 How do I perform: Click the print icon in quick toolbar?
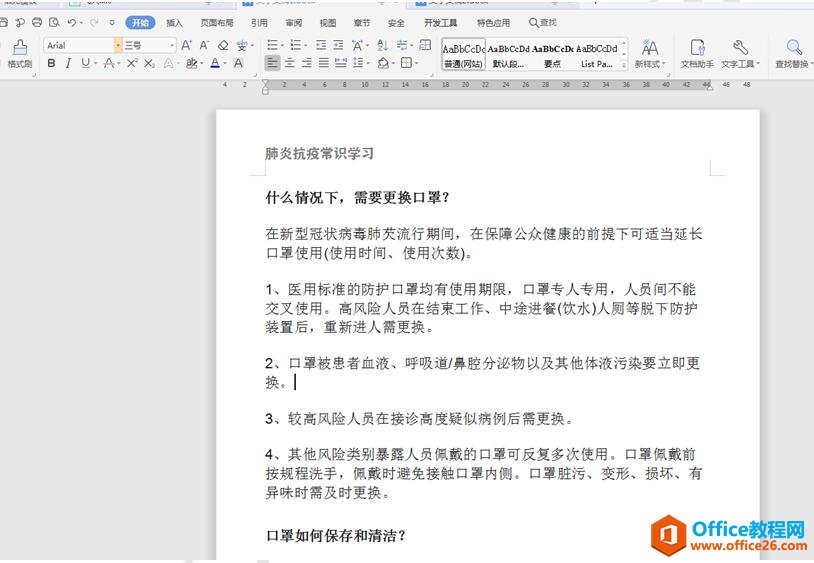(x=37, y=22)
